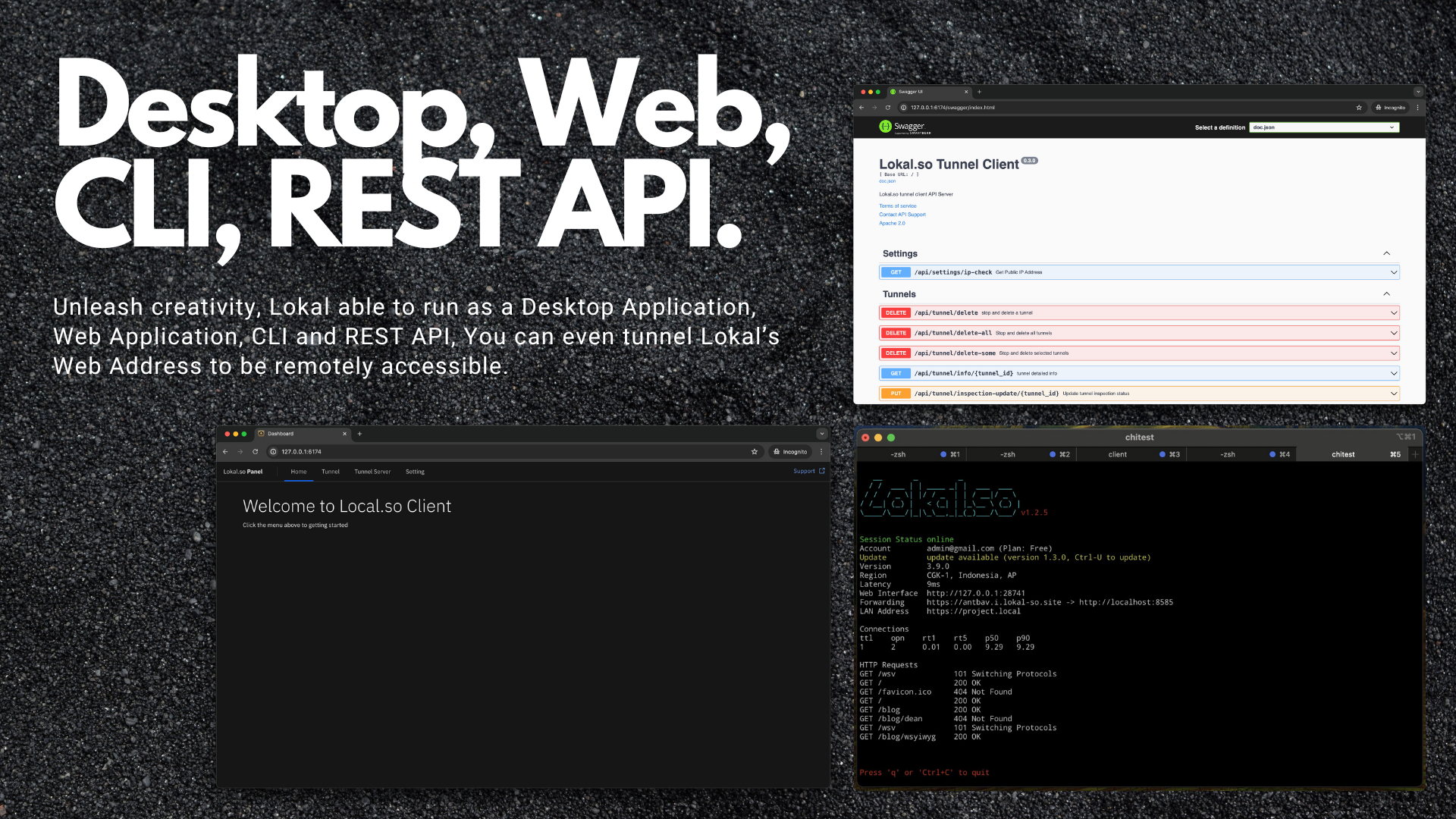This screenshot has height=819, width=1456.
Task: Open the Tunnel Server menu item
Action: 372,472
